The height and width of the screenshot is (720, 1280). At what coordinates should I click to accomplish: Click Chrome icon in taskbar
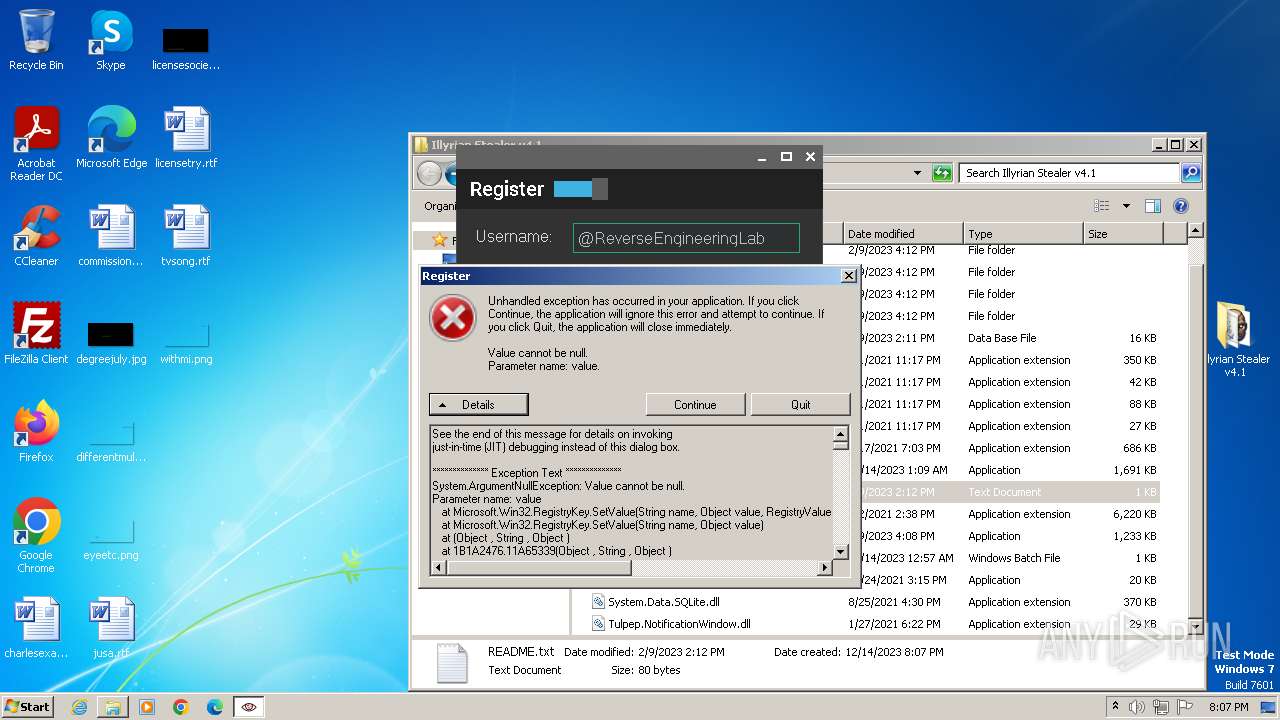[x=181, y=707]
